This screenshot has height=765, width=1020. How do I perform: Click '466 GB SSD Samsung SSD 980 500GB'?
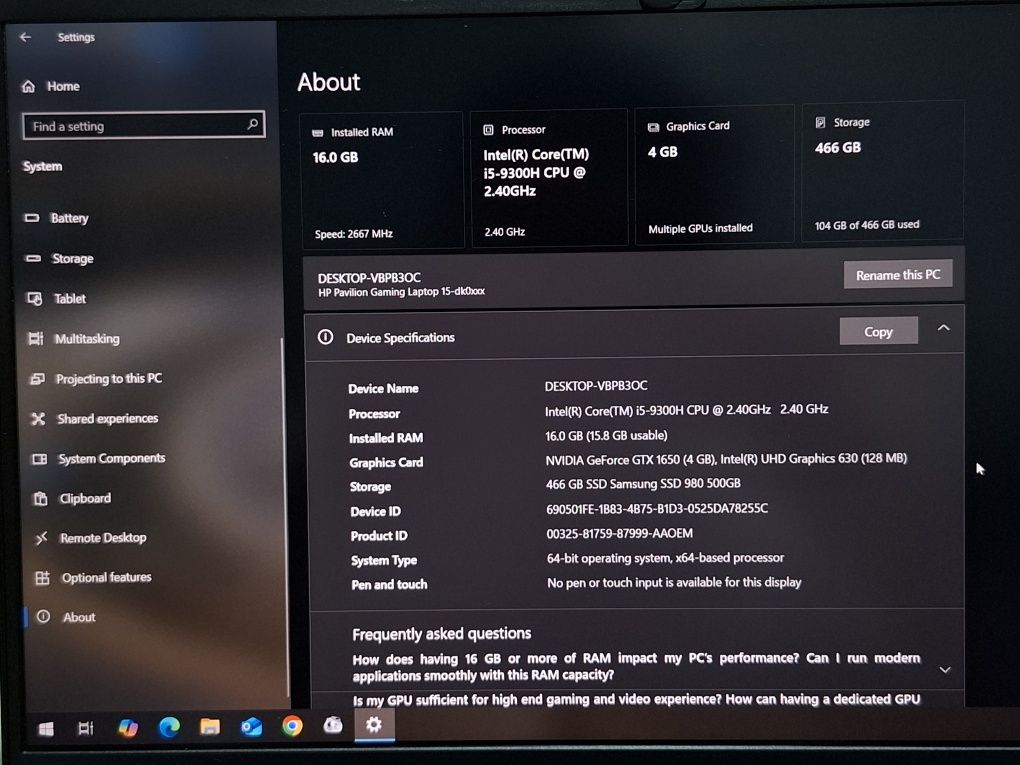pyautogui.click(x=643, y=483)
